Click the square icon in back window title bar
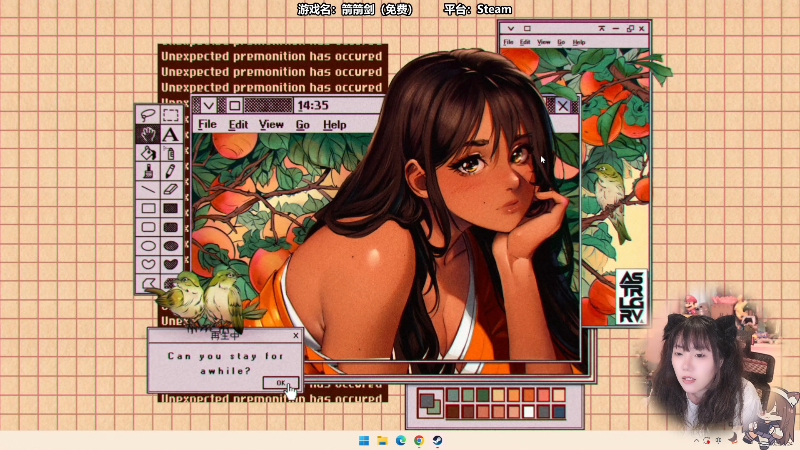Image resolution: width=800 pixels, height=450 pixels. tap(527, 29)
